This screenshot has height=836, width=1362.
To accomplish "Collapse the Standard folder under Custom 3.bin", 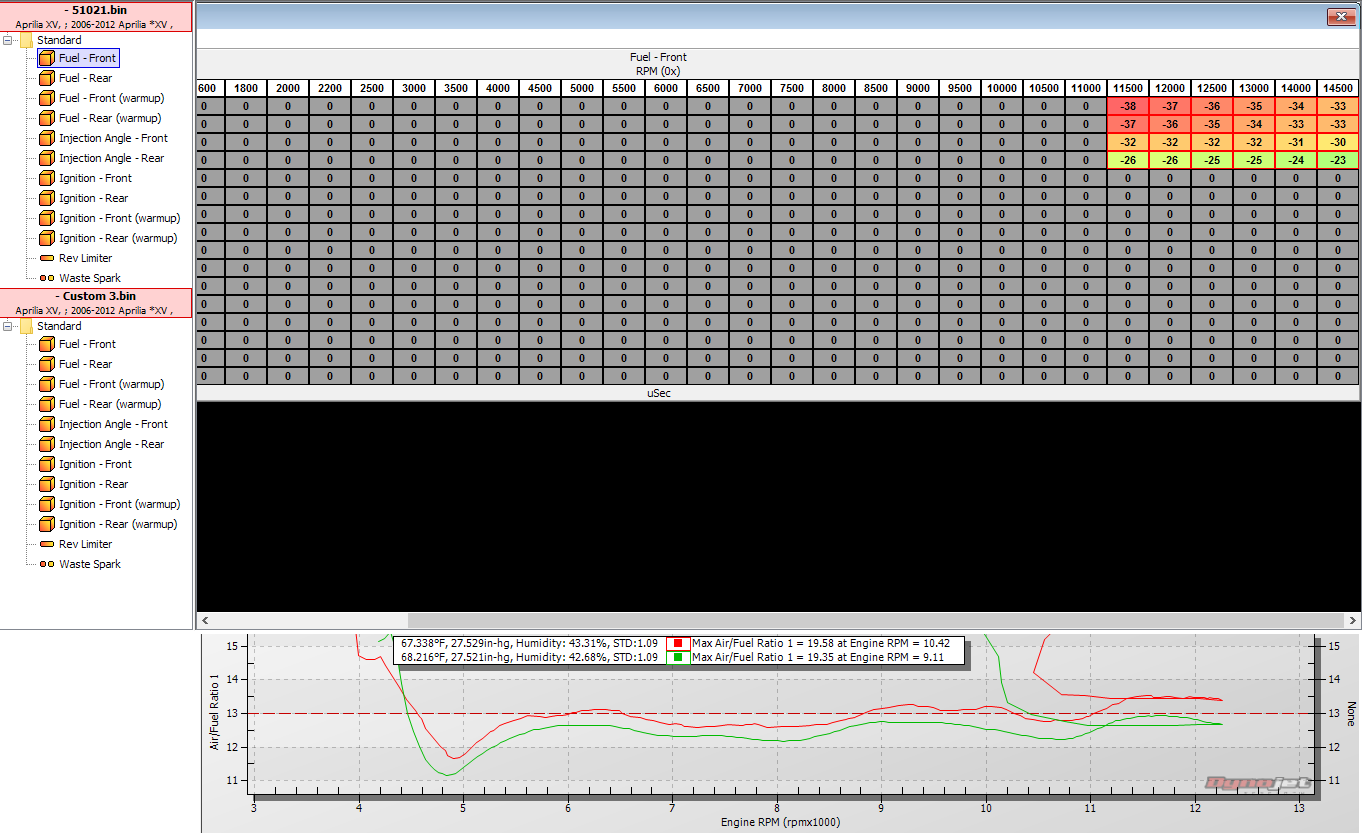I will [8, 326].
